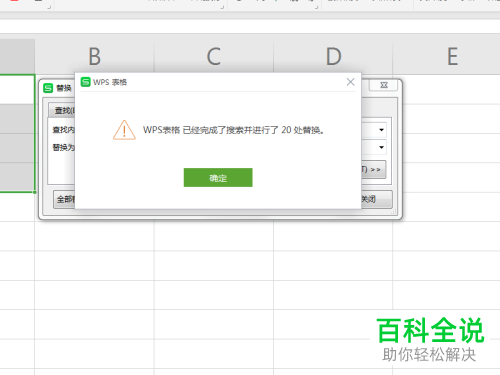Open the find content dropdown in 替换 dialog
The height and width of the screenshot is (375, 500).
coord(381,130)
